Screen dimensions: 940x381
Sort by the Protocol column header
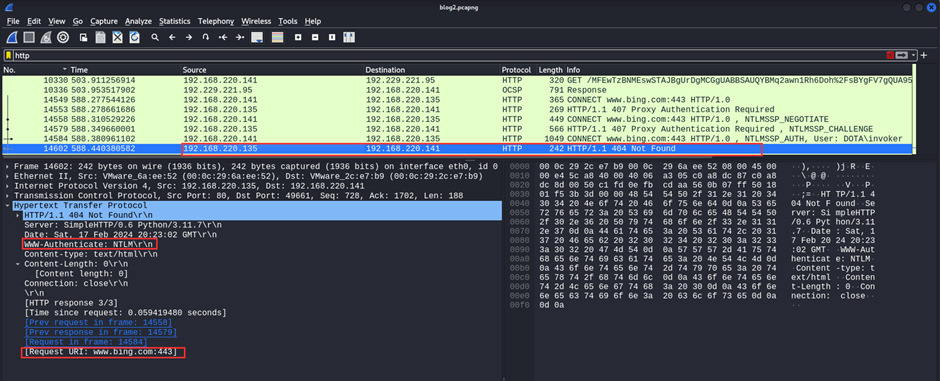[x=517, y=70]
